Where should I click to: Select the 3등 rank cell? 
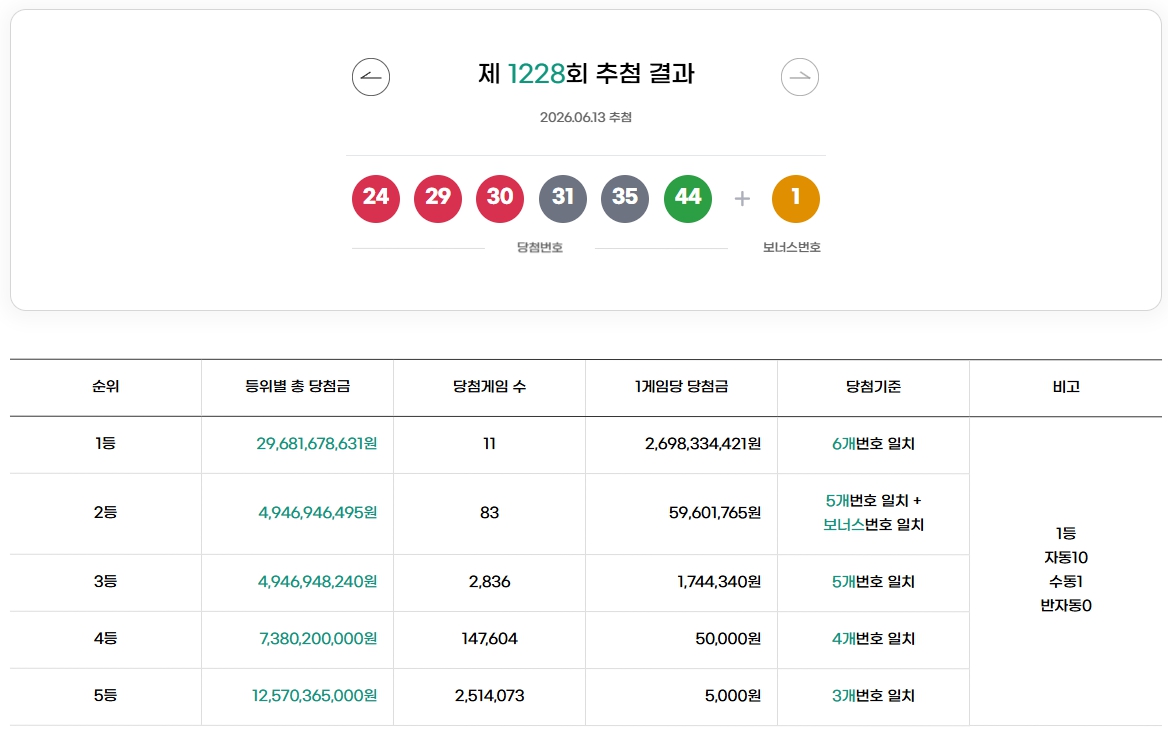[105, 582]
